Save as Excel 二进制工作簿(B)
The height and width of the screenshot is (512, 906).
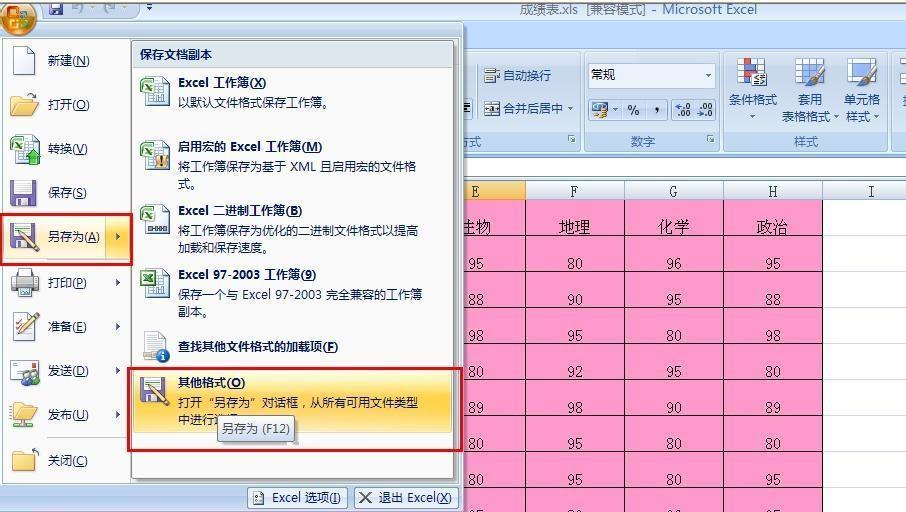click(x=292, y=229)
